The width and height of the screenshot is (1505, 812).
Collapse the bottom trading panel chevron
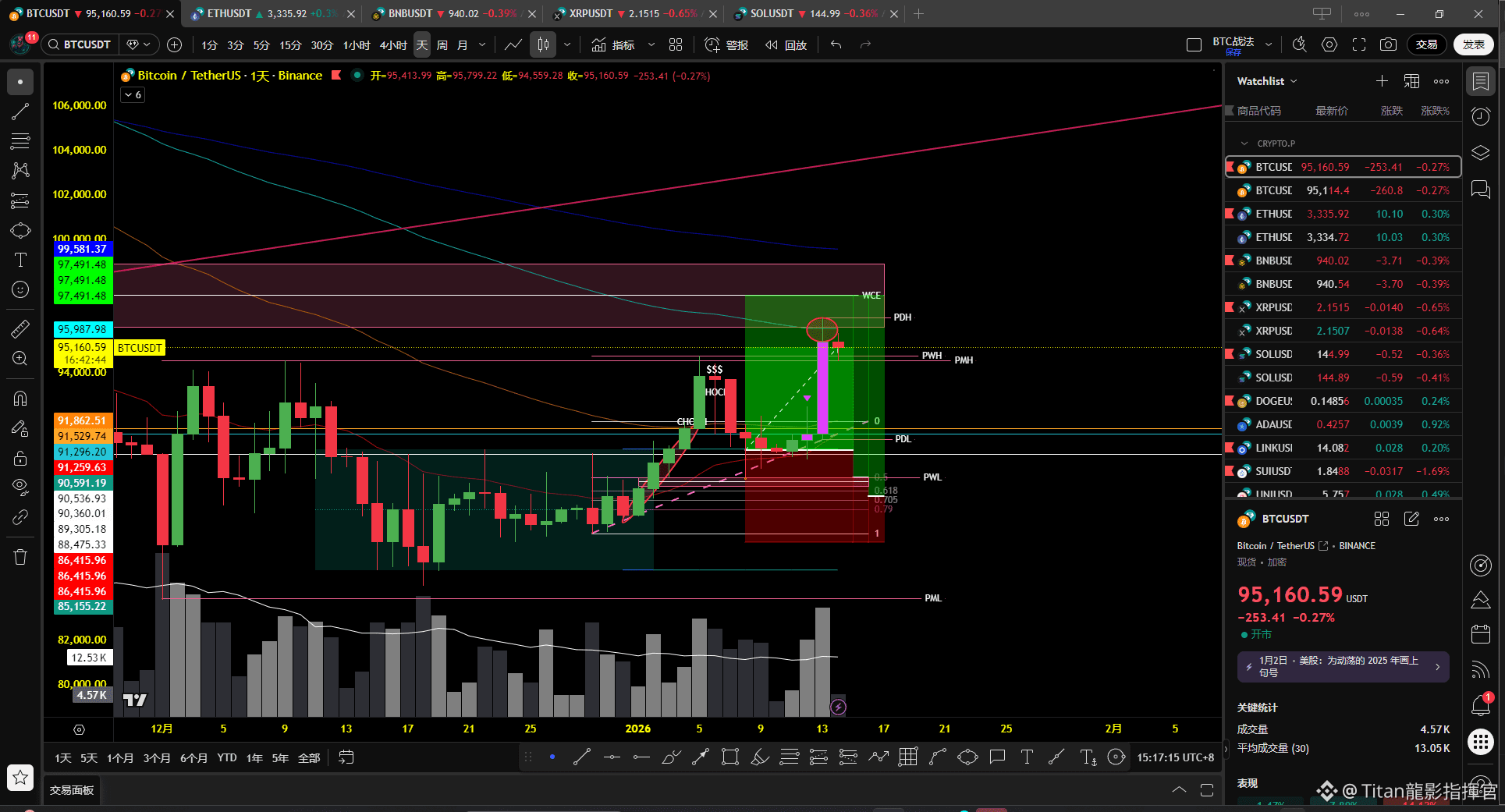[x=1179, y=790]
